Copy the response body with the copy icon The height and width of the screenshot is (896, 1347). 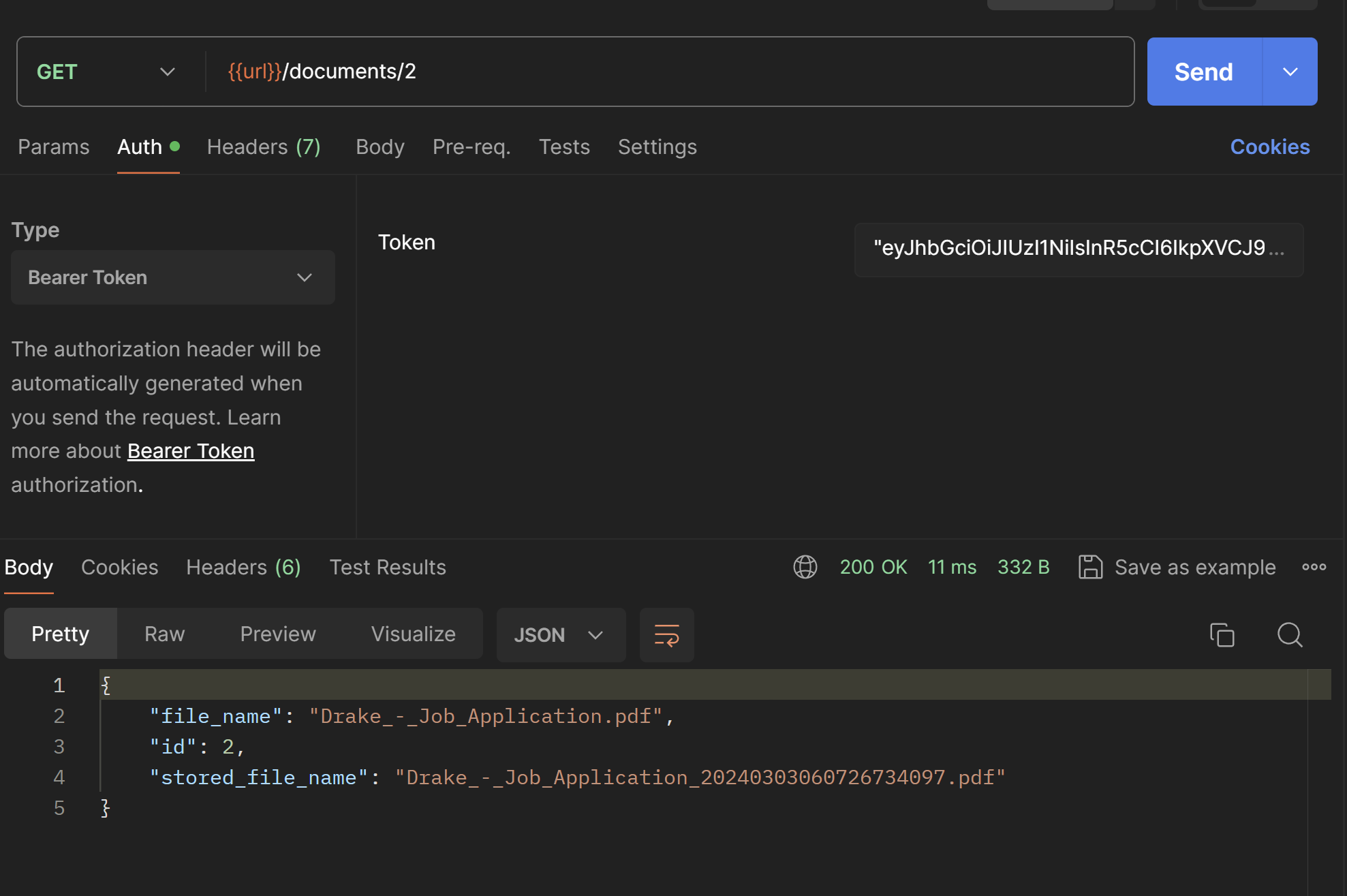pos(1222,635)
